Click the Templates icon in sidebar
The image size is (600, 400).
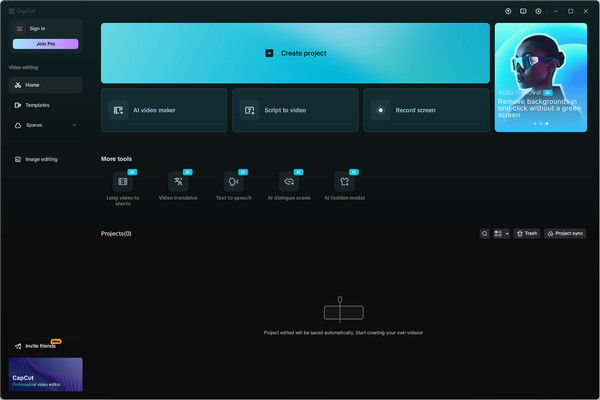tap(18, 105)
